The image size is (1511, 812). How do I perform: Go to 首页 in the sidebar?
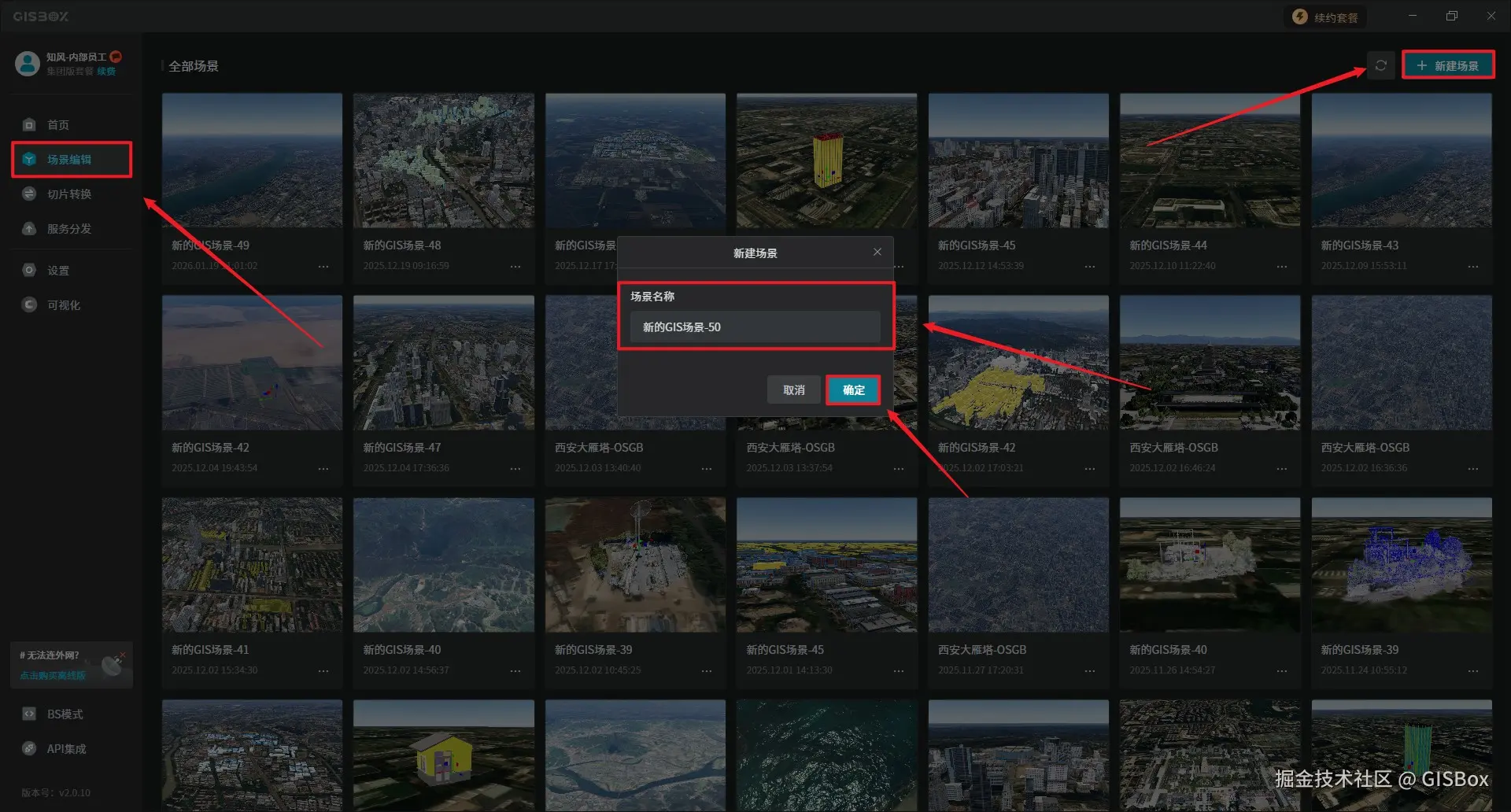coord(72,124)
